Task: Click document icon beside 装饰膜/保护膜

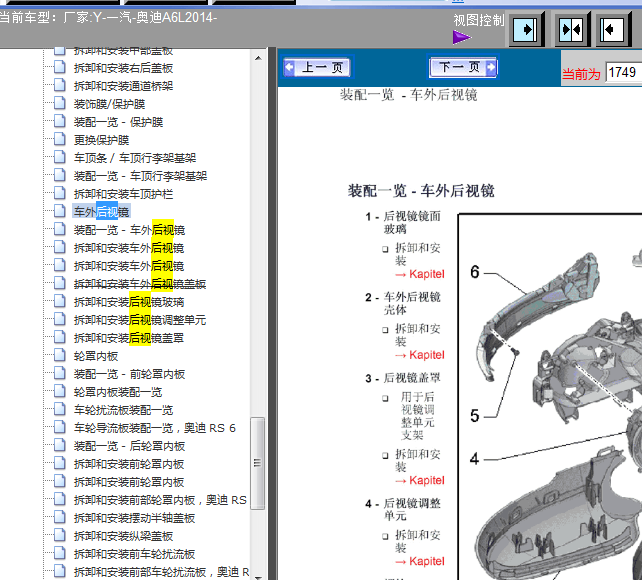Action: (x=60, y=103)
